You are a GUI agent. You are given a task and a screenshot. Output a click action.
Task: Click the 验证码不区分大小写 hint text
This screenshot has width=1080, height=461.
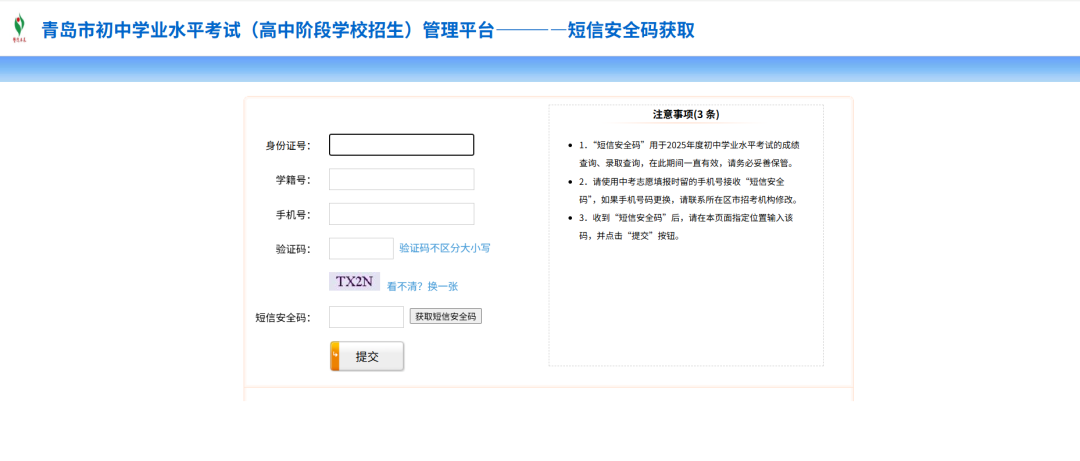[445, 248]
